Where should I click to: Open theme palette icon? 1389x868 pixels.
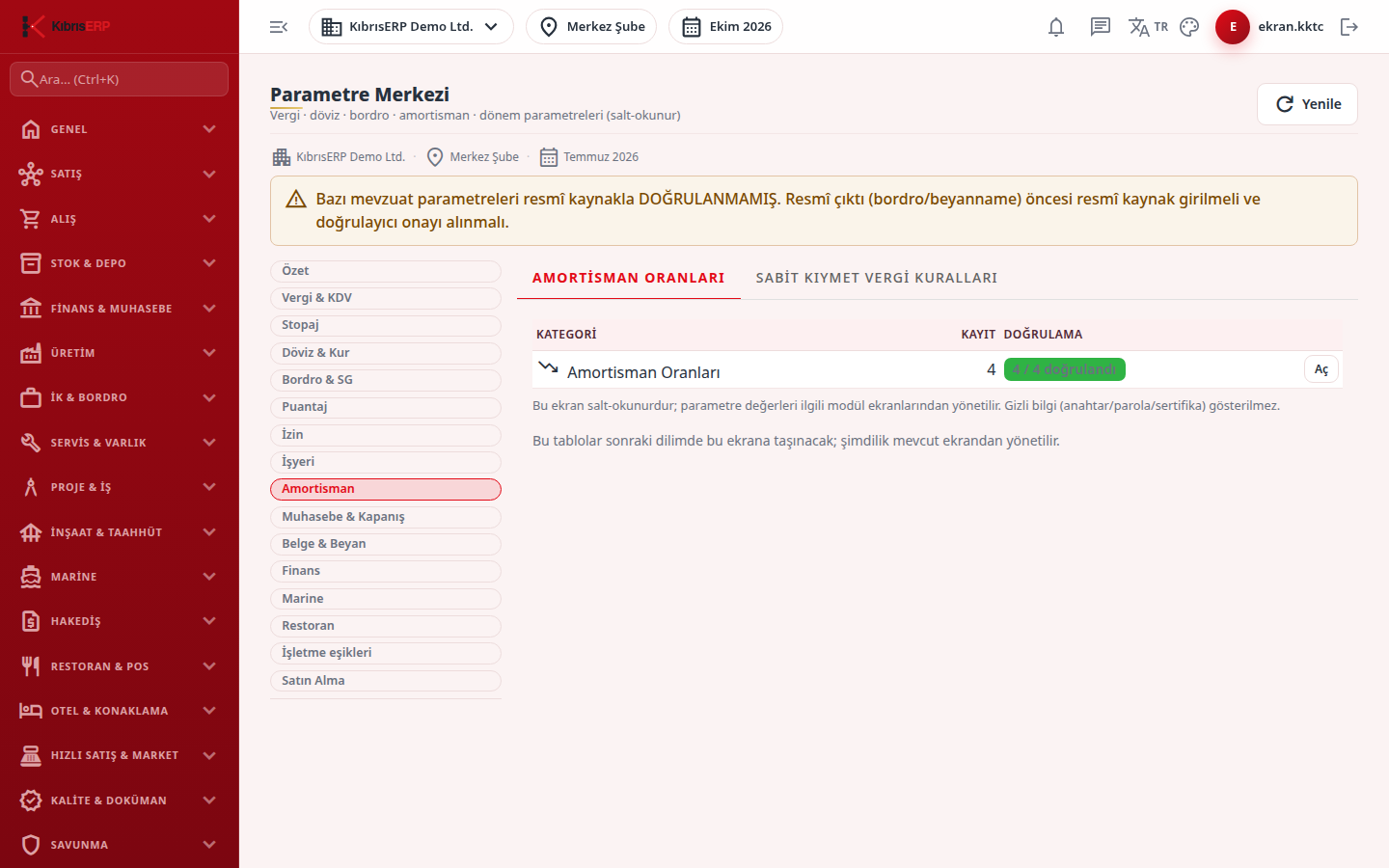[1189, 27]
